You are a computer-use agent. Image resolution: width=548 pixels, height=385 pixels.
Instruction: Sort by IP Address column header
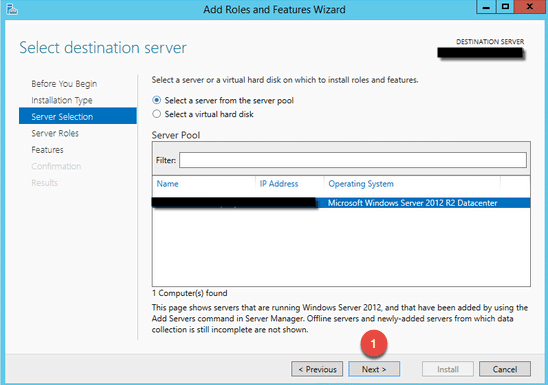[x=279, y=184]
